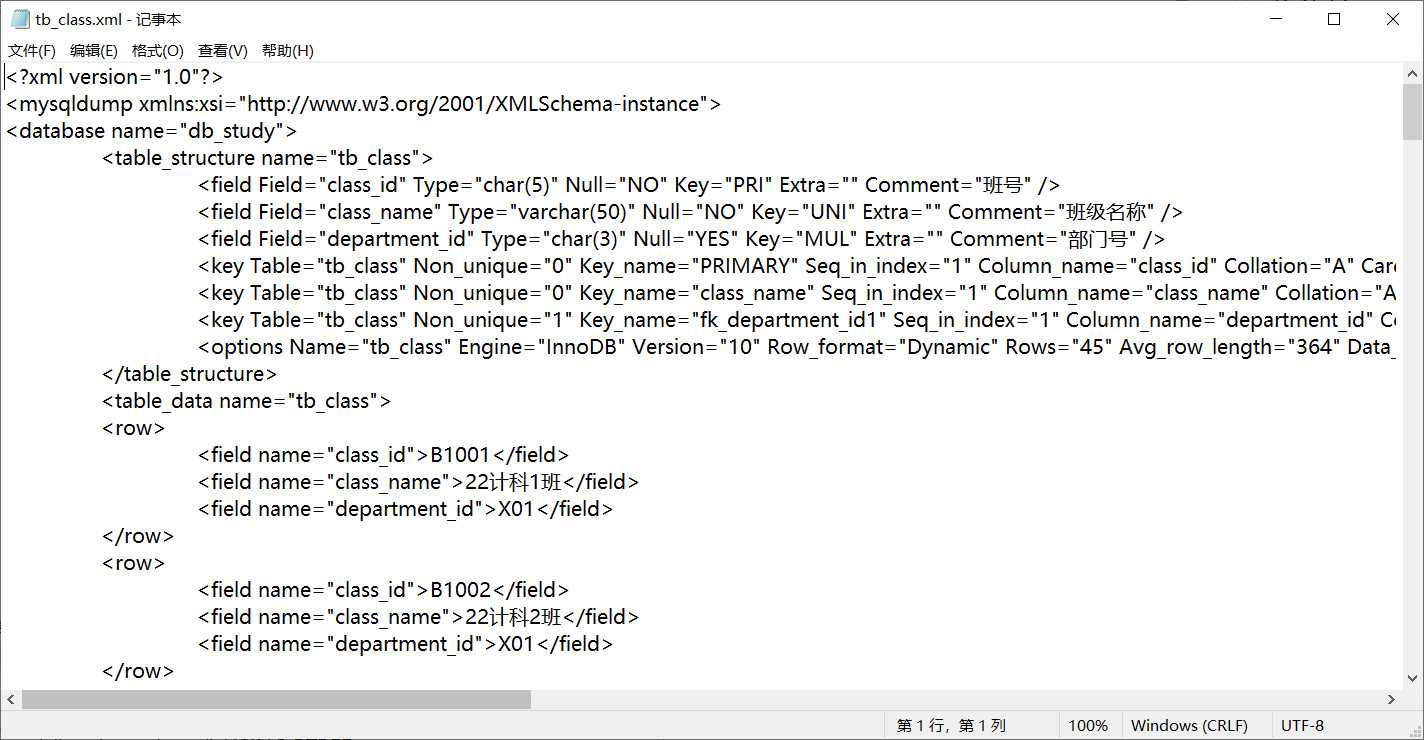
Task: Click the database name="db_study" line
Action: 152,131
